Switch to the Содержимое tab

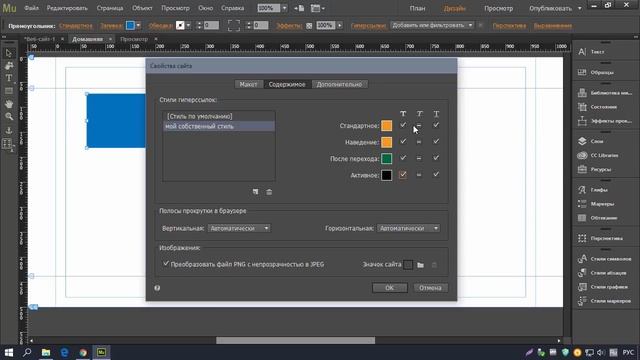(x=287, y=84)
